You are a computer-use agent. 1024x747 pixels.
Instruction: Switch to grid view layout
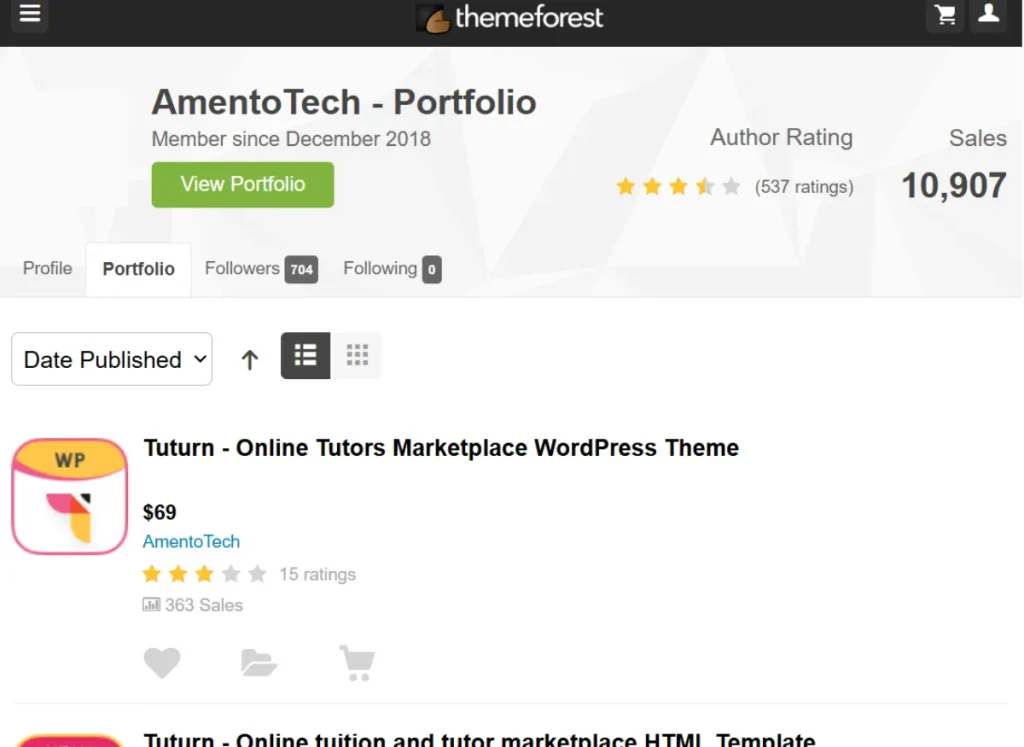coord(357,355)
